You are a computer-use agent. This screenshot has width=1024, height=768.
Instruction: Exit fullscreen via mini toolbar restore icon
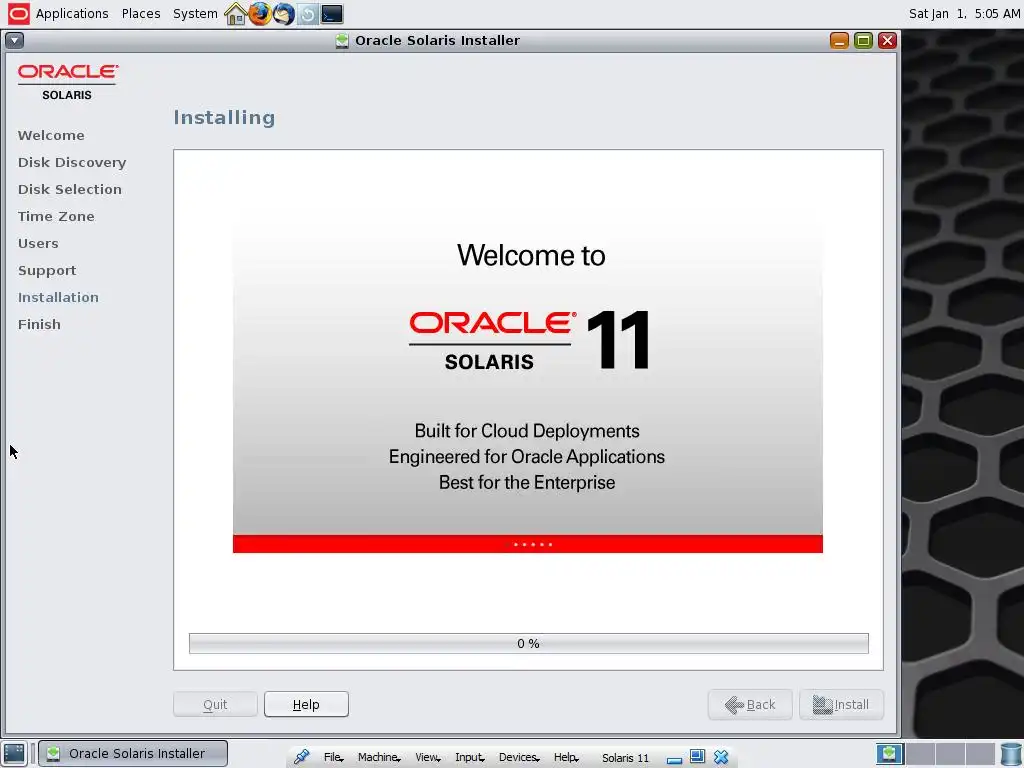[x=697, y=756]
